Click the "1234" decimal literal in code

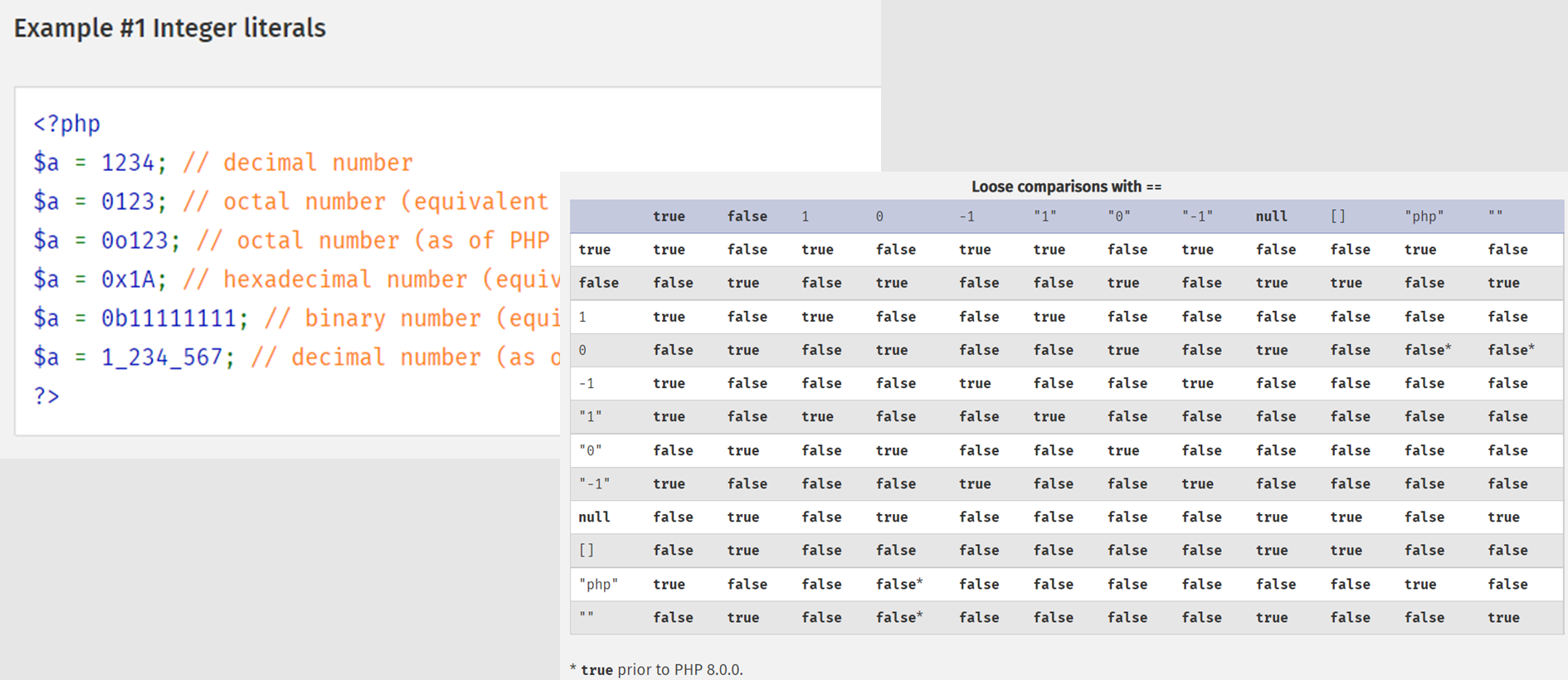pos(128,163)
